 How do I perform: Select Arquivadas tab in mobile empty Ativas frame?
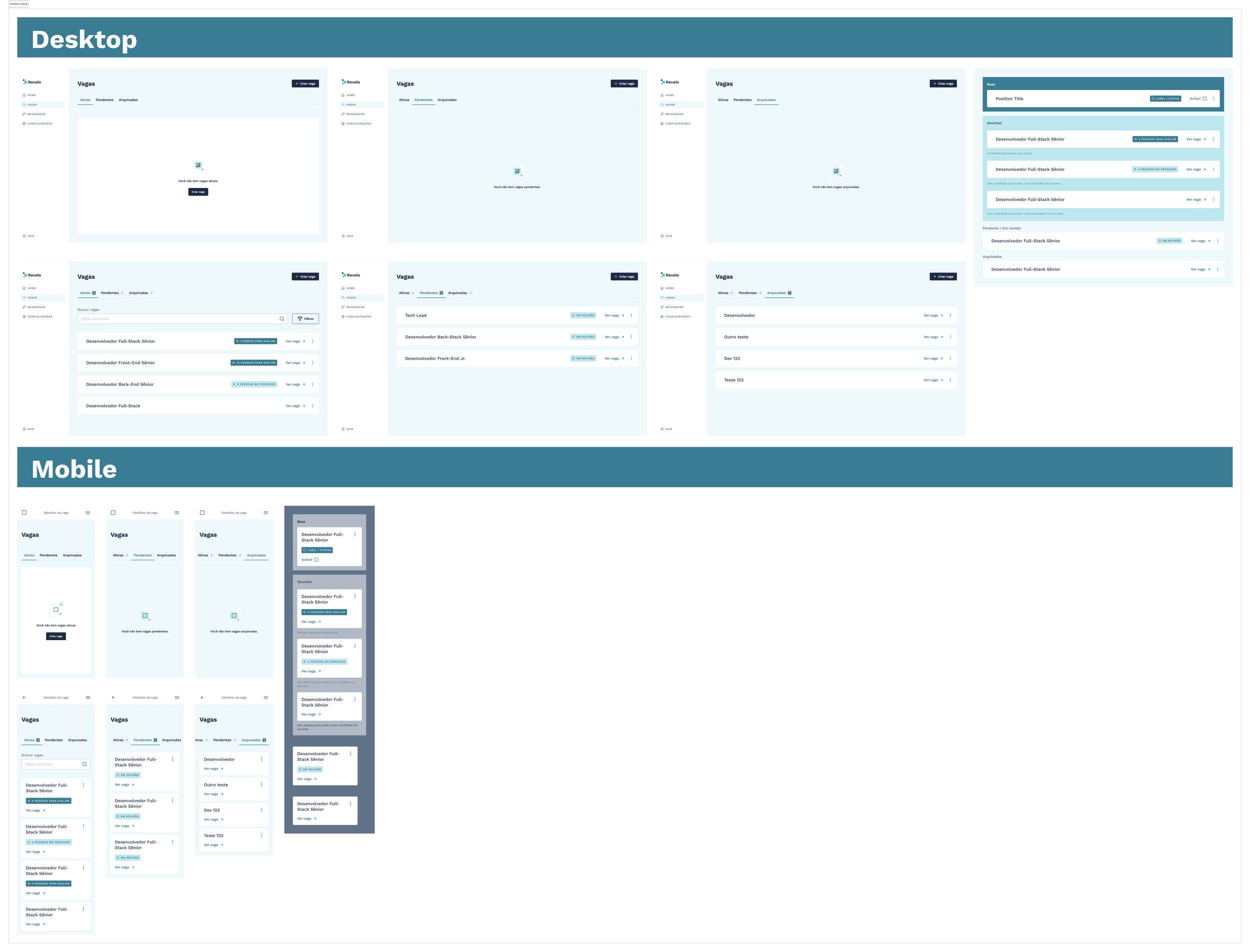(72, 555)
